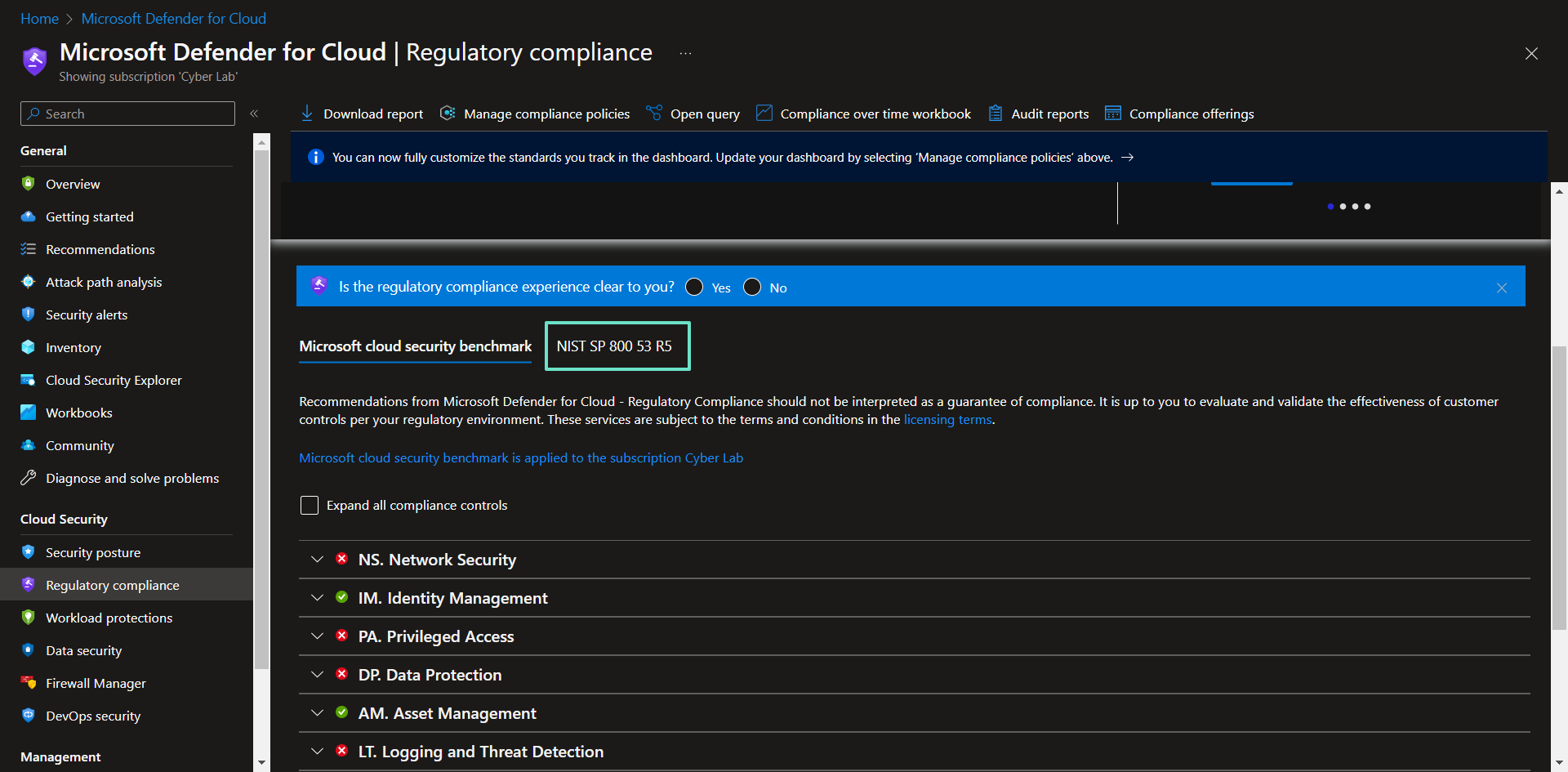Click the green passed status on IM. Identity Management
The width and height of the screenshot is (1568, 772).
tap(342, 597)
